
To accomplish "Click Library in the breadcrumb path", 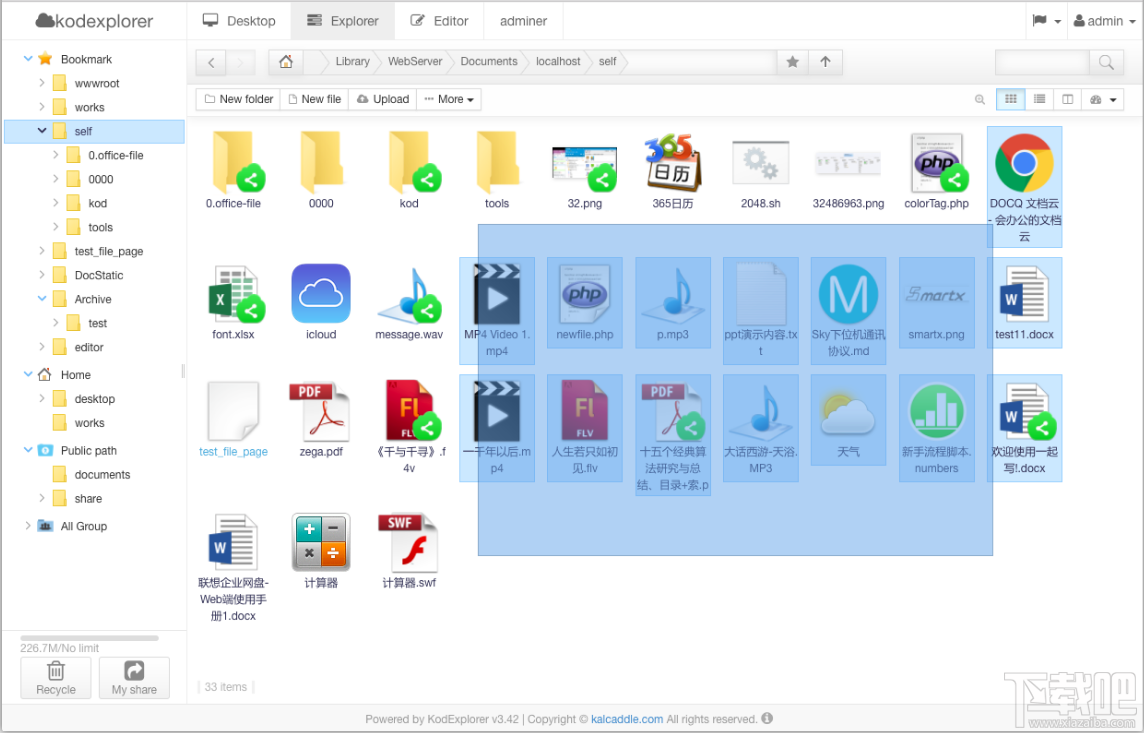I will [x=352, y=61].
